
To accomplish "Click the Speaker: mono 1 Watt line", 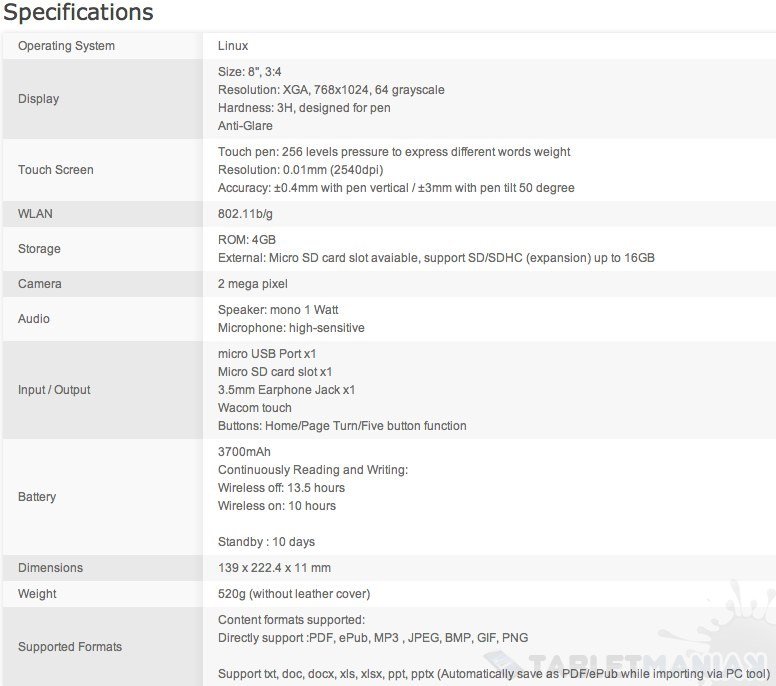I will 278,310.
